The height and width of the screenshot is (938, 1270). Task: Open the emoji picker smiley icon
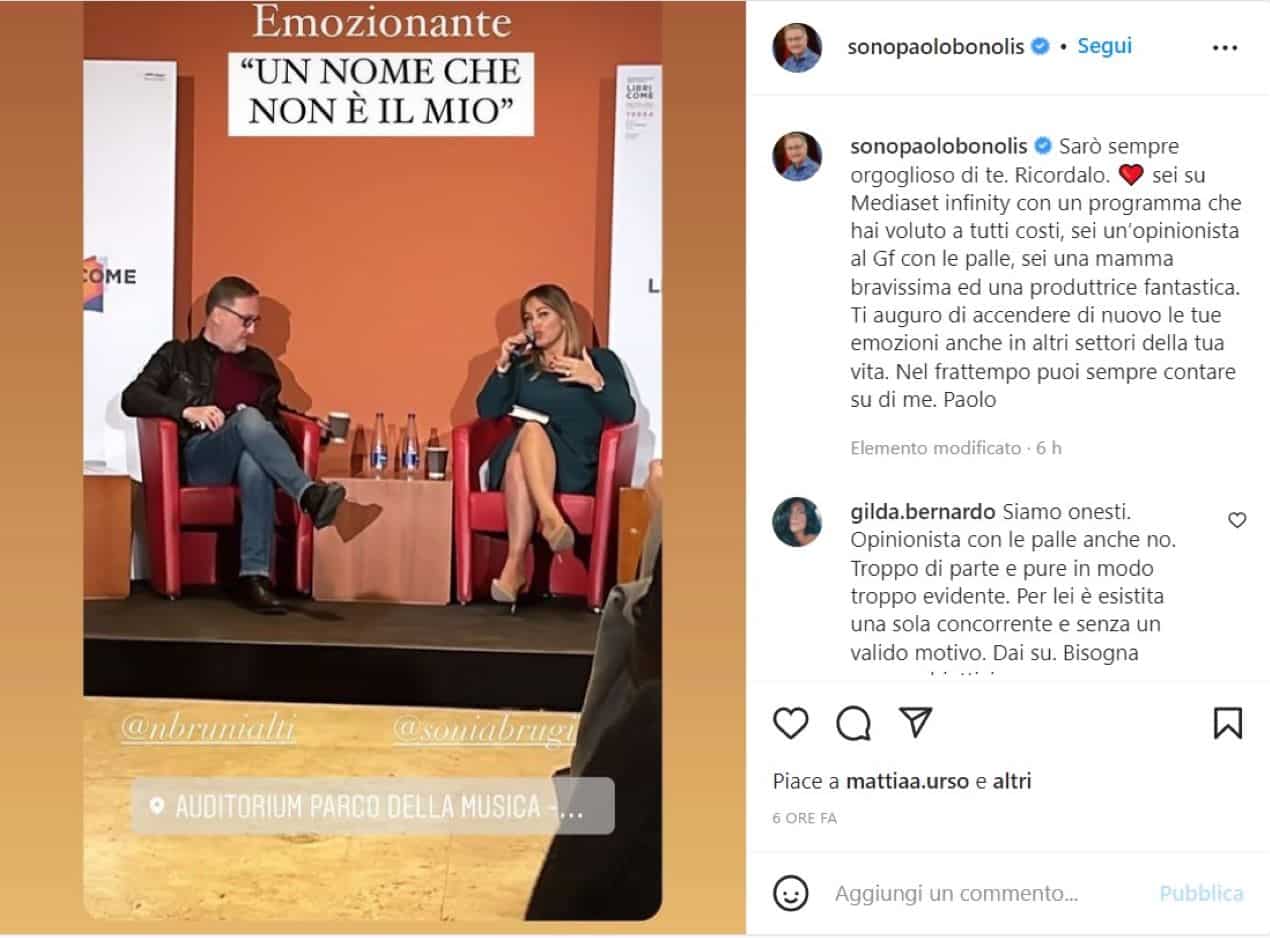click(x=791, y=893)
